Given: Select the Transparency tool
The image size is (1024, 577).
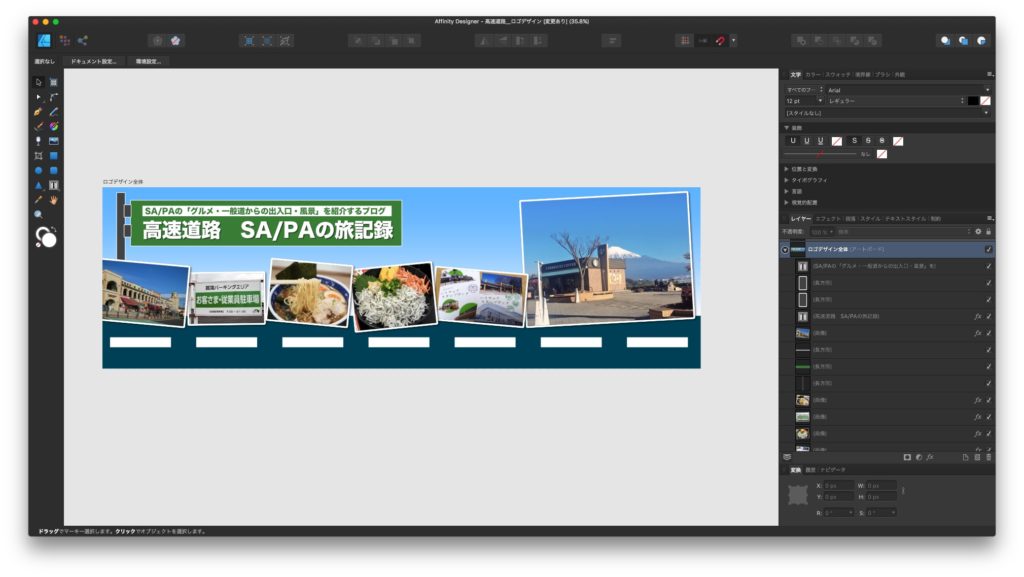Looking at the screenshot, I should point(39,141).
